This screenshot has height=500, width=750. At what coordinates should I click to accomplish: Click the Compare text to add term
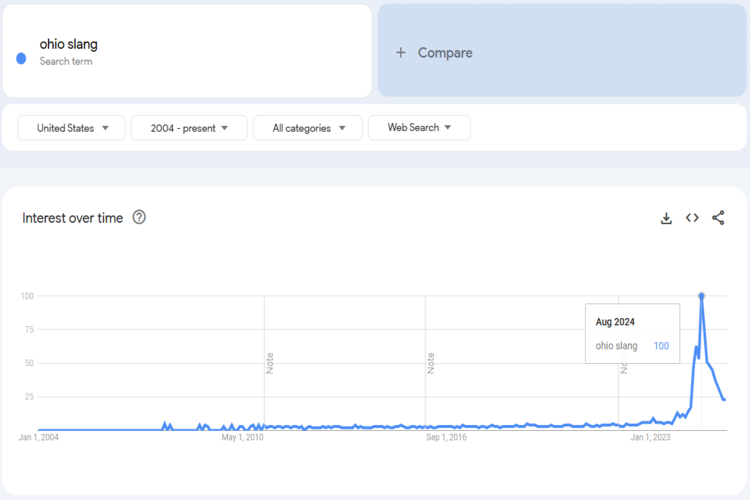pos(445,53)
